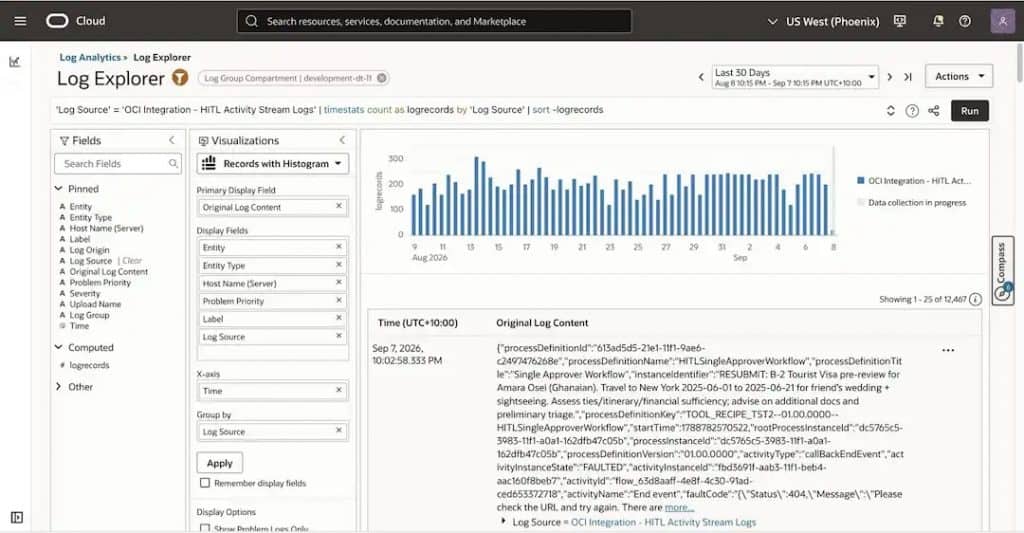Open the log record three-dots menu
The width and height of the screenshot is (1024, 533).
pyautogui.click(x=948, y=350)
